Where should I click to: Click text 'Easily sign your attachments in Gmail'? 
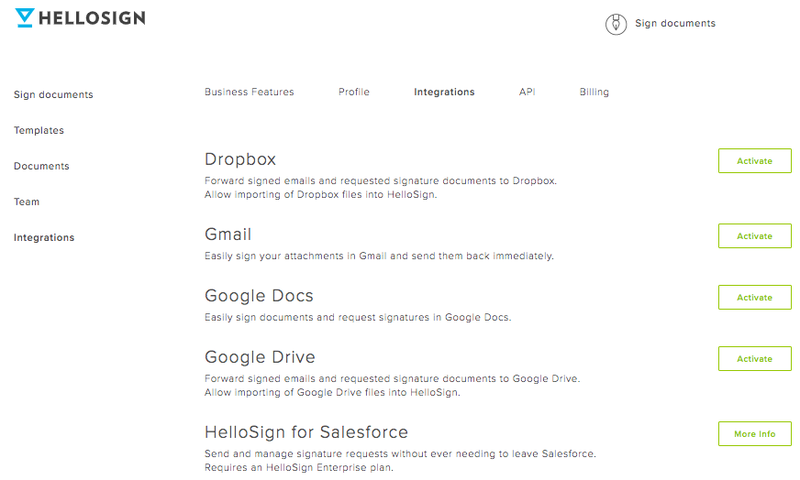(x=295, y=256)
